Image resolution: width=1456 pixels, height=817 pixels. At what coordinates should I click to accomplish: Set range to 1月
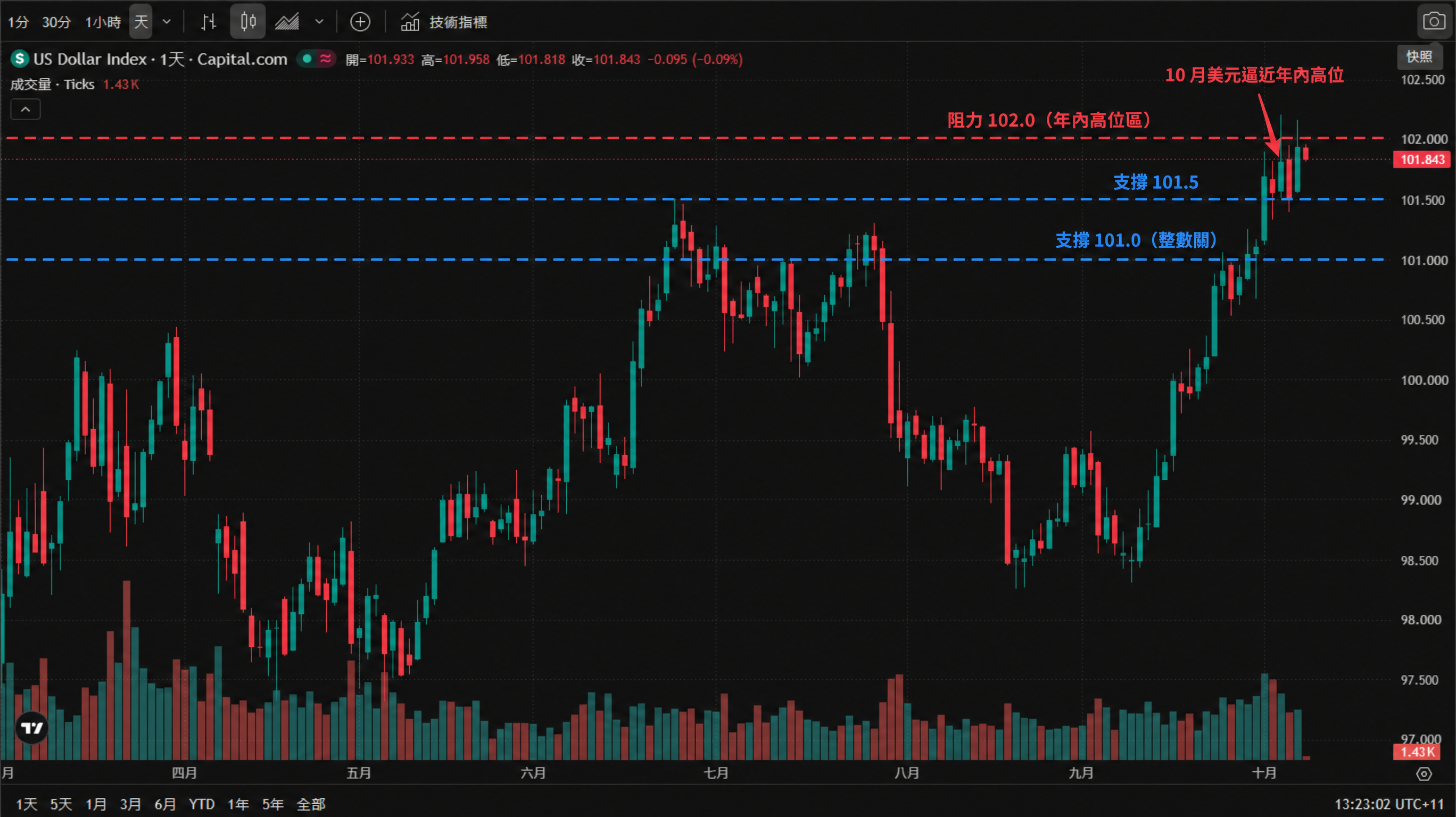pos(95,804)
